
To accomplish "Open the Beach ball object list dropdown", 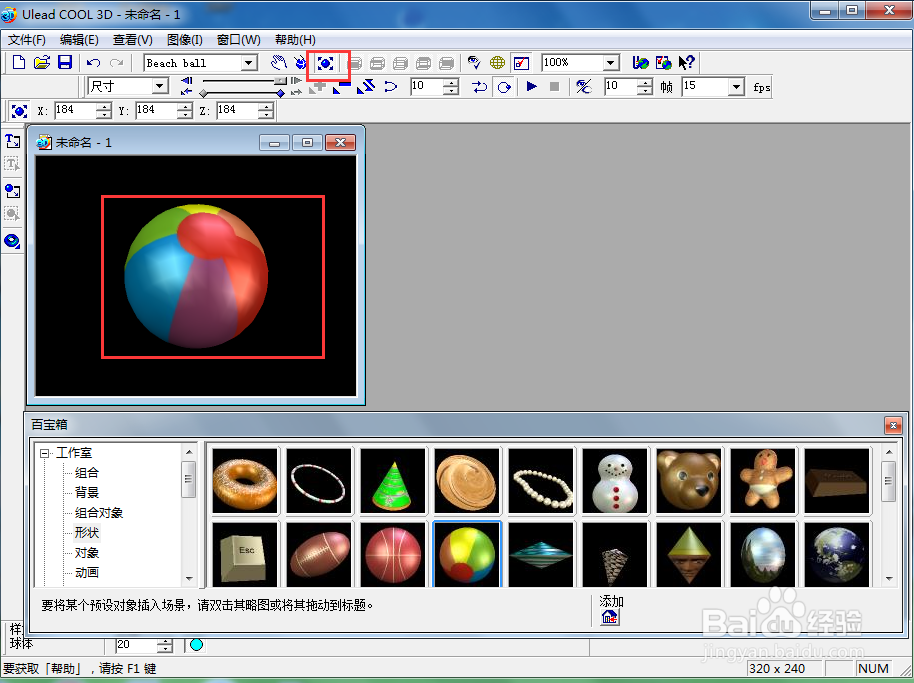I will [249, 62].
